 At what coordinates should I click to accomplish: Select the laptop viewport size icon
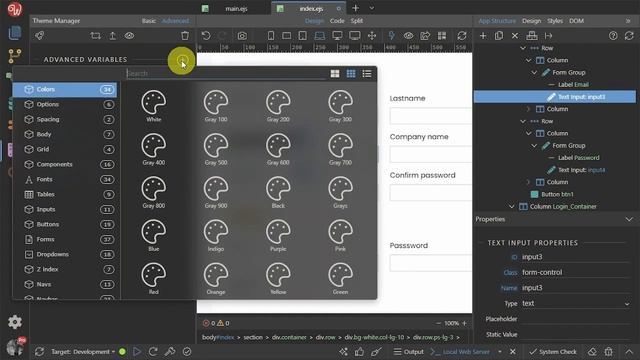pyautogui.click(x=320, y=36)
